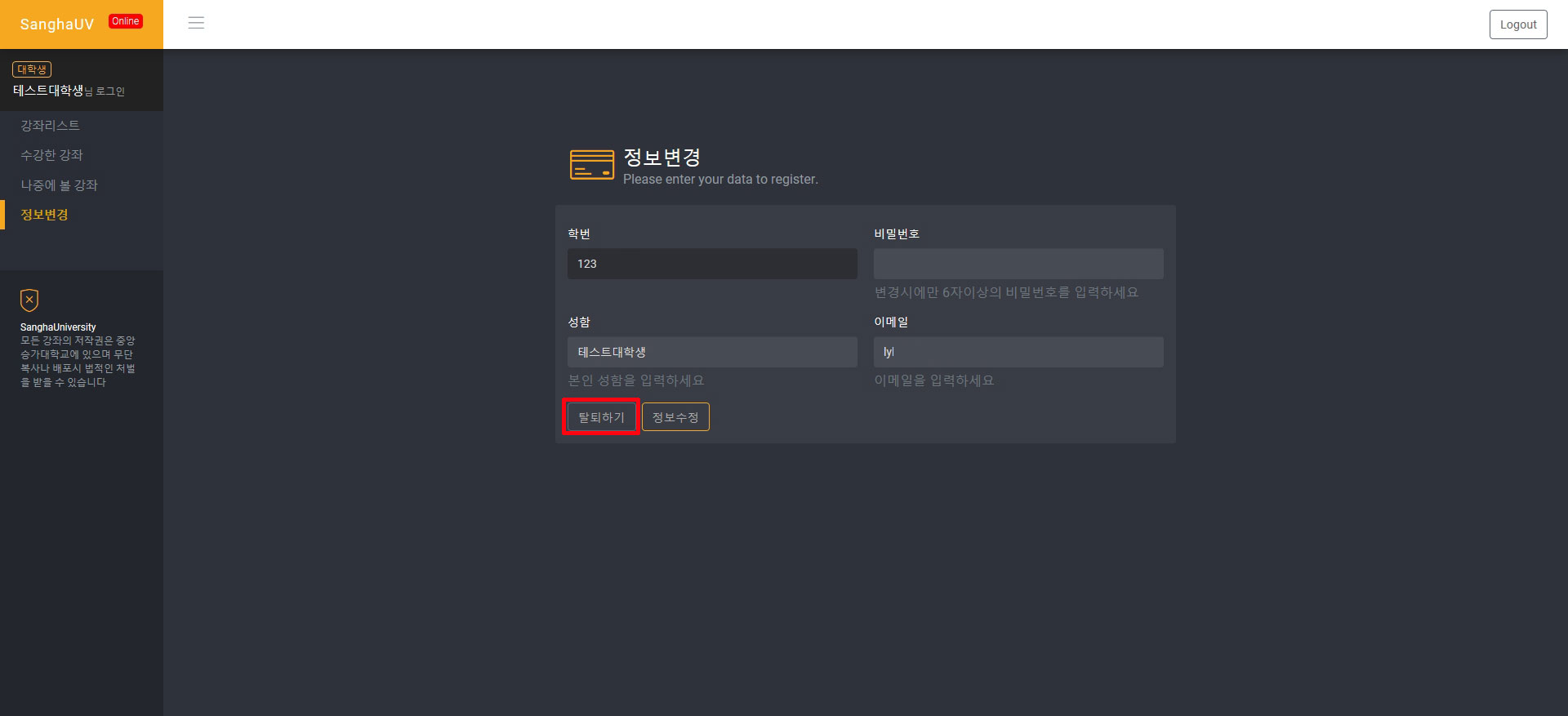This screenshot has height=716, width=1568.
Task: Open 강좌리스트 in the sidebar
Action: tap(50, 125)
